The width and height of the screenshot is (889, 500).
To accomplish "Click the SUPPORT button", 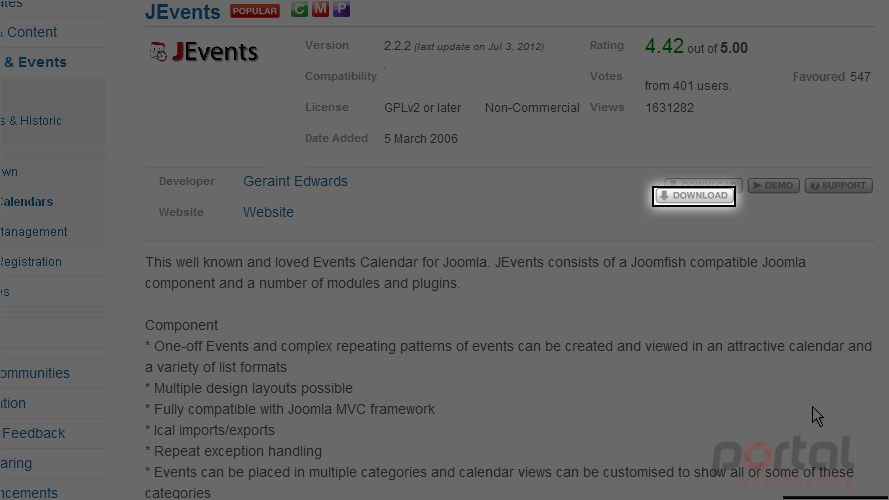I will point(838,186).
